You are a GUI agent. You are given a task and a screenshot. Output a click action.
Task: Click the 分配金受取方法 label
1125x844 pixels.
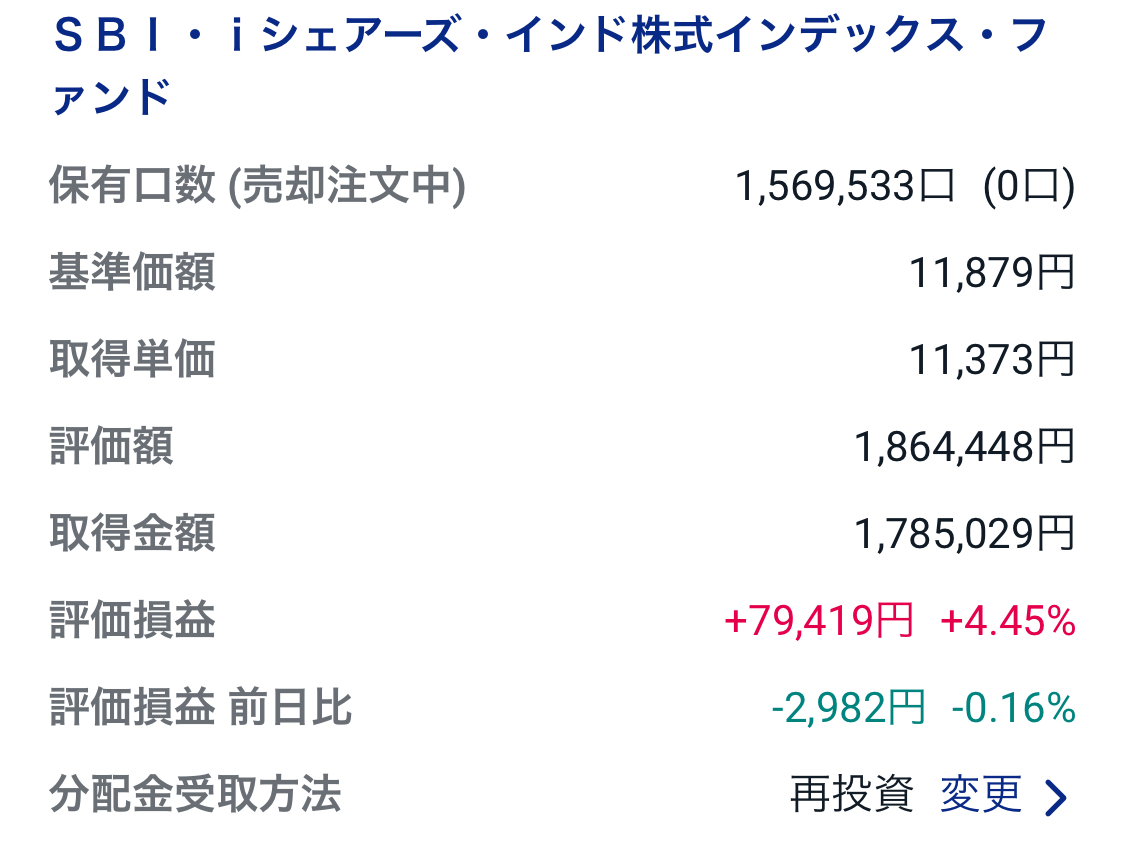pyautogui.click(x=195, y=795)
